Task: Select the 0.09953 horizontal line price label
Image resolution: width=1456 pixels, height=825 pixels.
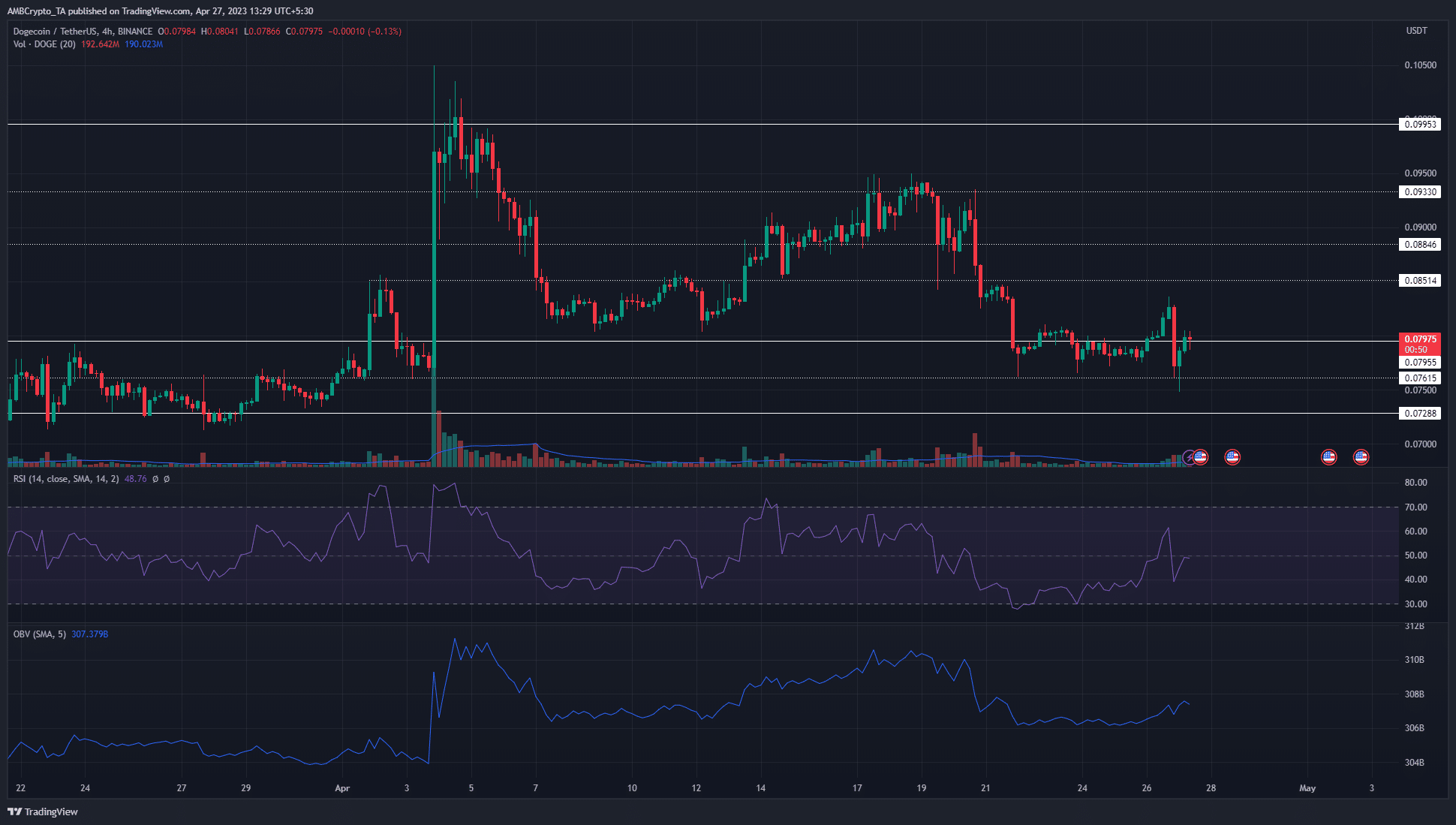Action: [1420, 125]
